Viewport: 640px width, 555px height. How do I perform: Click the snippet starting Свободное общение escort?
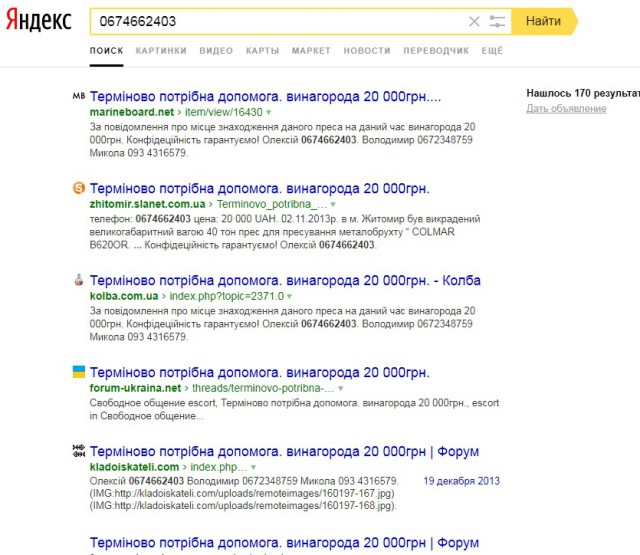(294, 409)
